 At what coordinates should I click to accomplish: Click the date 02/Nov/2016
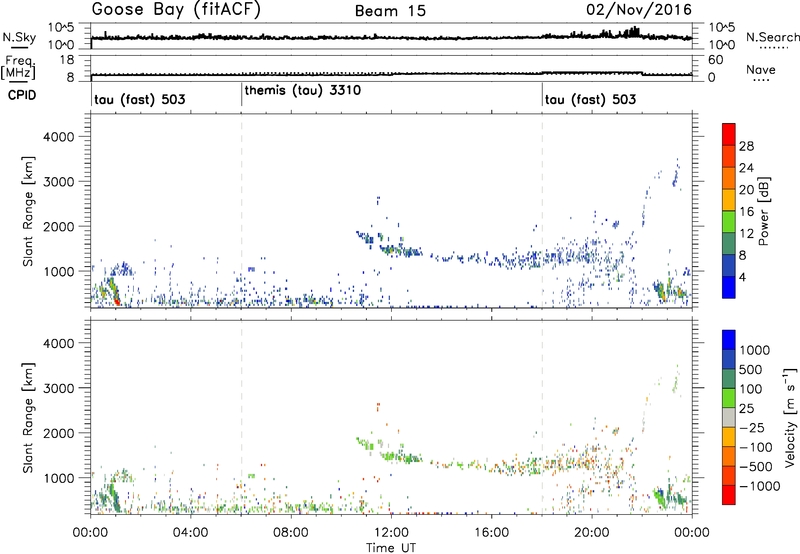coord(639,10)
